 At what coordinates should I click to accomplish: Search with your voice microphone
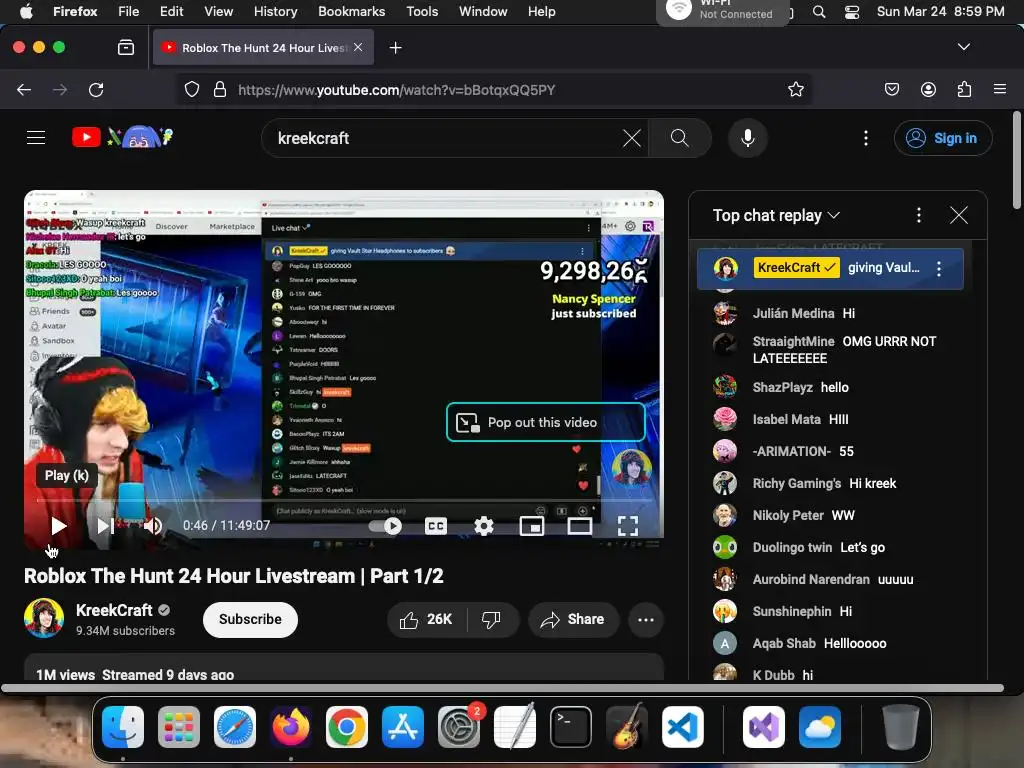click(748, 138)
